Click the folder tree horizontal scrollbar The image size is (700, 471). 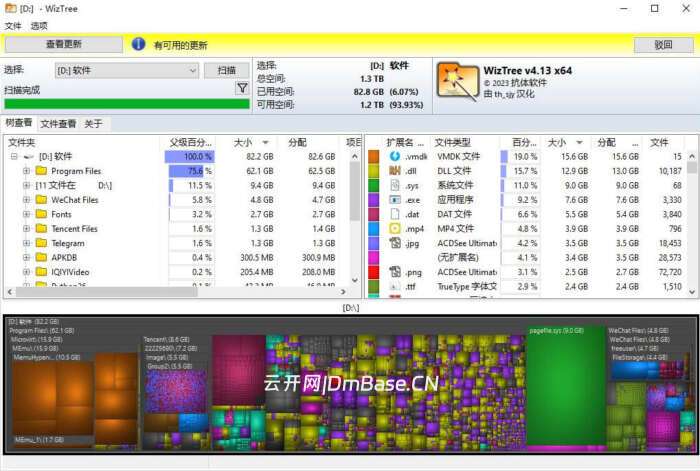click(x=107, y=292)
